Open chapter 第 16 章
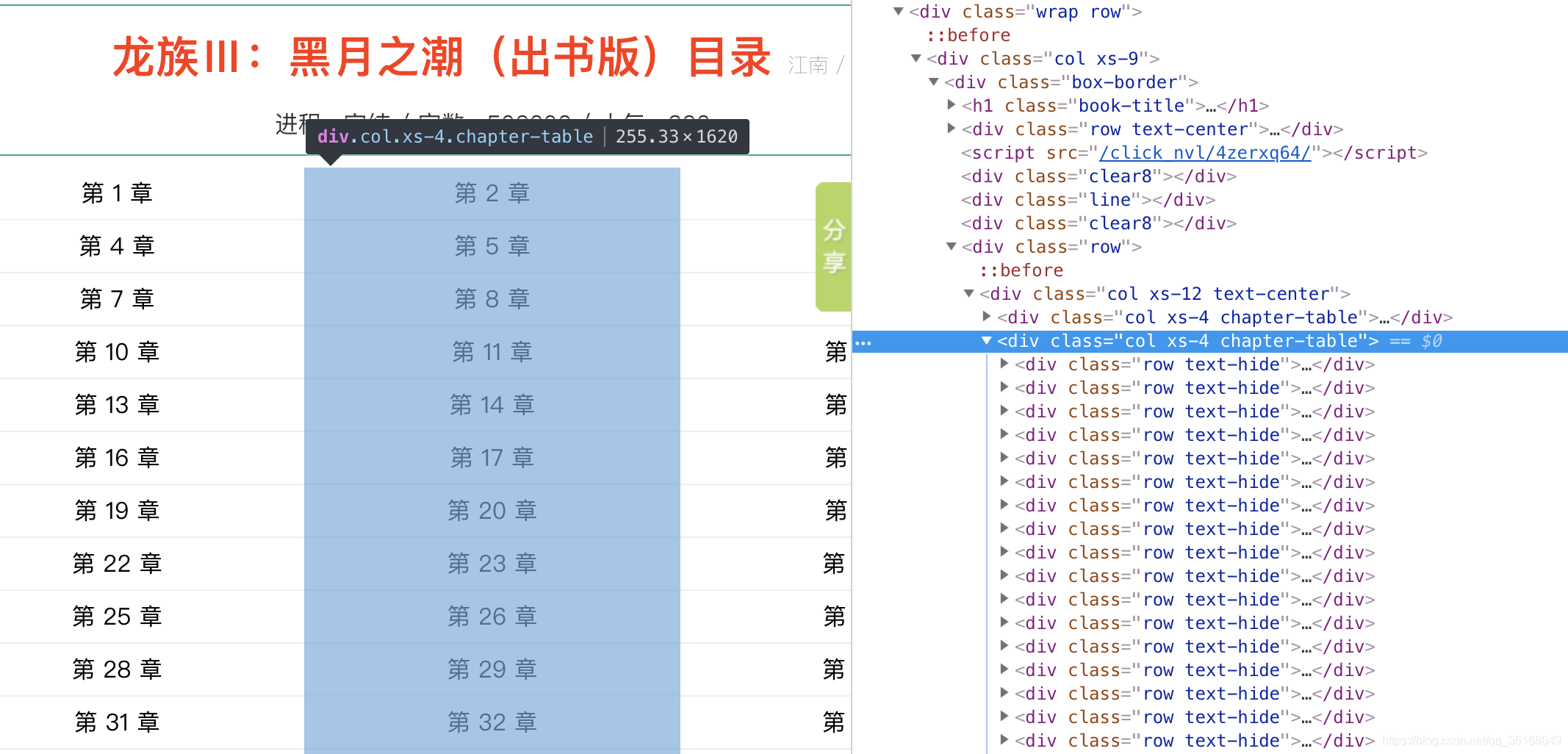The height and width of the screenshot is (754, 1568). click(118, 458)
